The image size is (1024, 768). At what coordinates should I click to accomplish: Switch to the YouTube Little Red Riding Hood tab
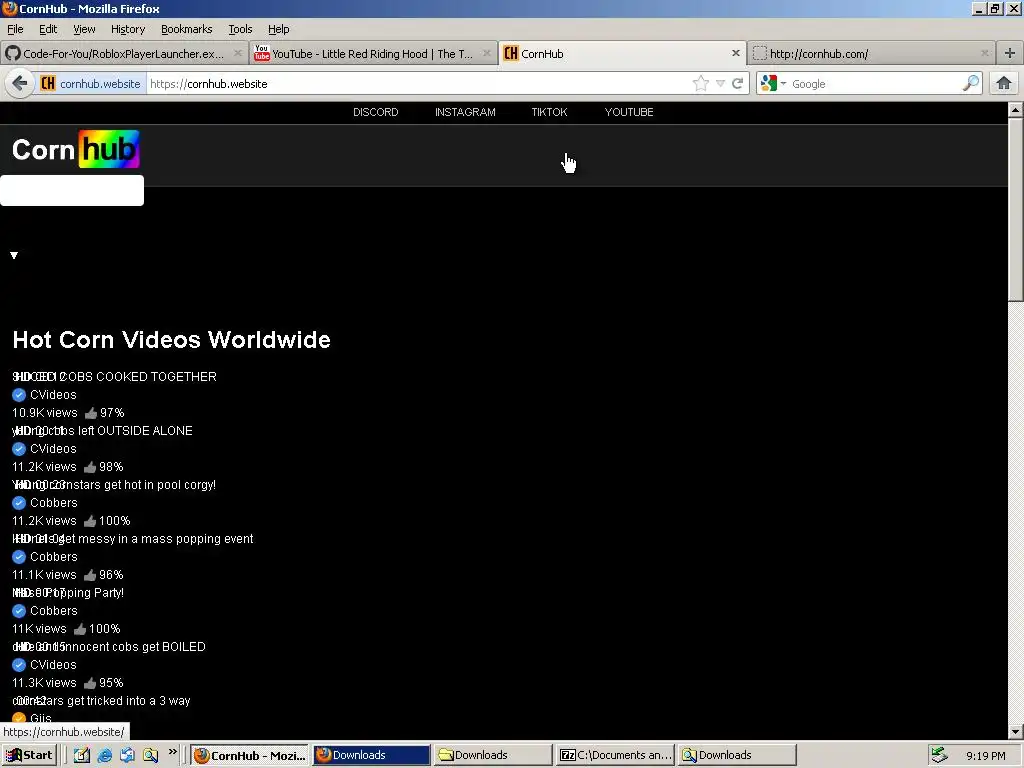coord(372,54)
